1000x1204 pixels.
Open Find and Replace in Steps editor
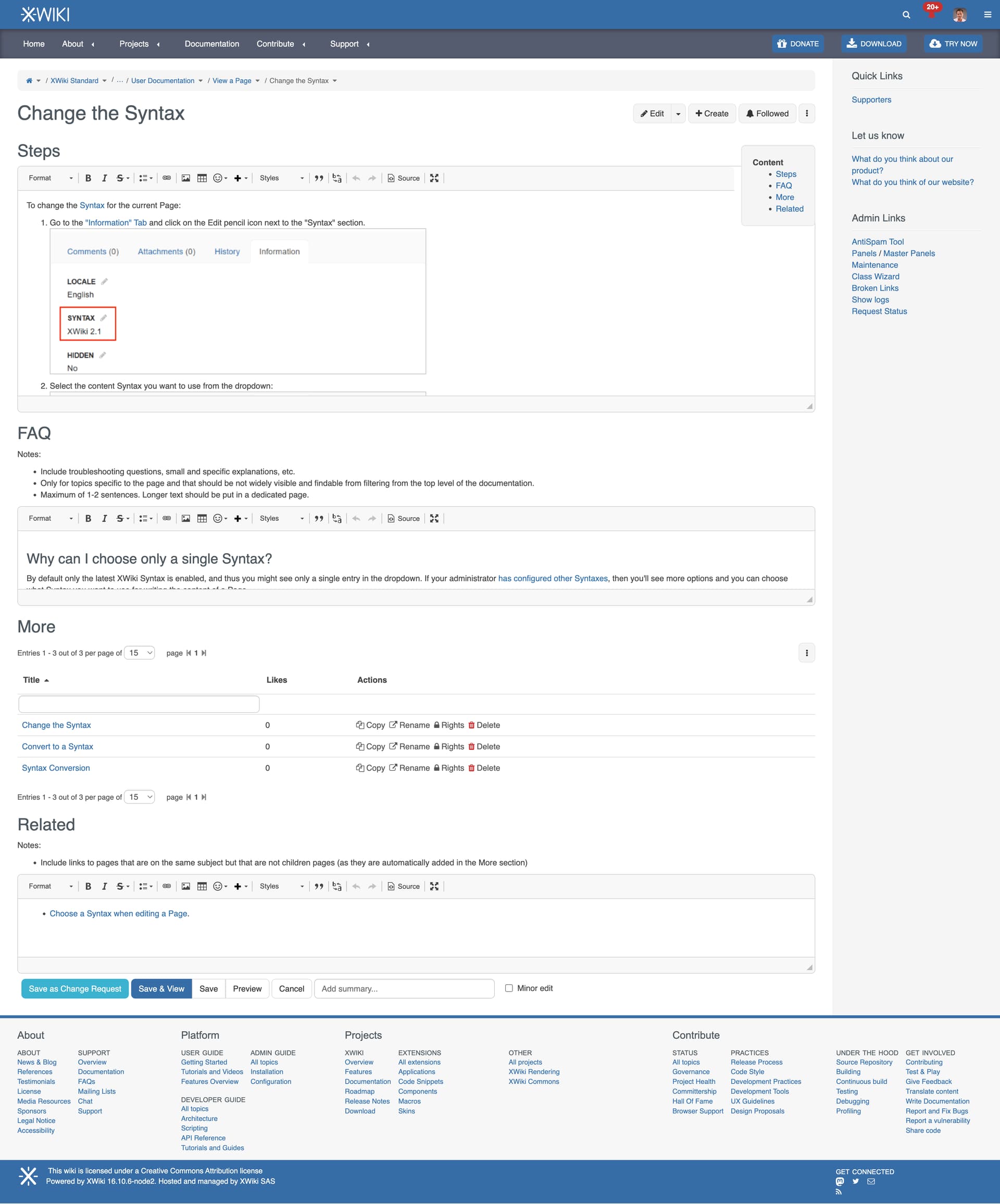point(336,178)
